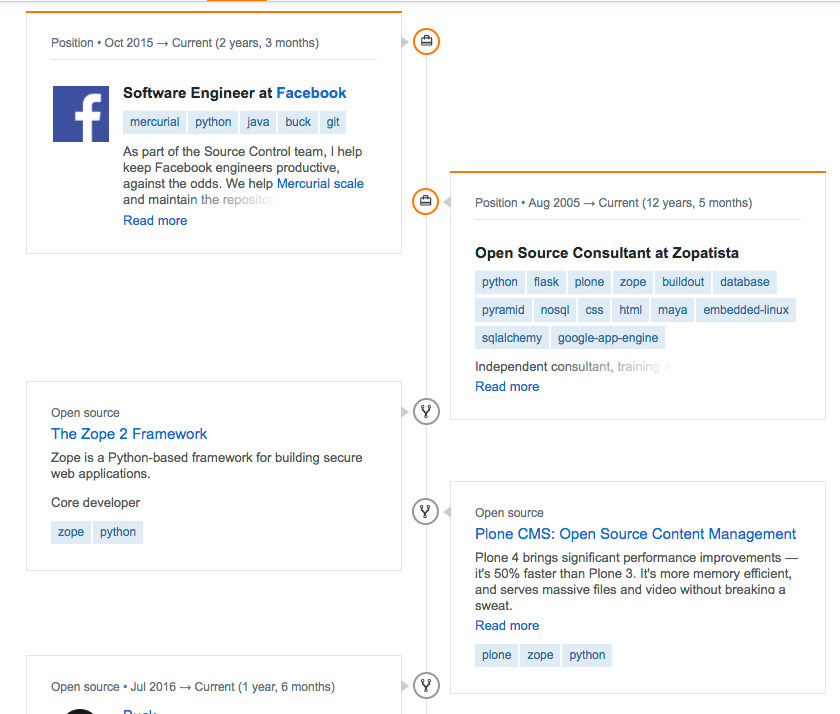Select the java tag
The height and width of the screenshot is (714, 840).
(x=258, y=122)
